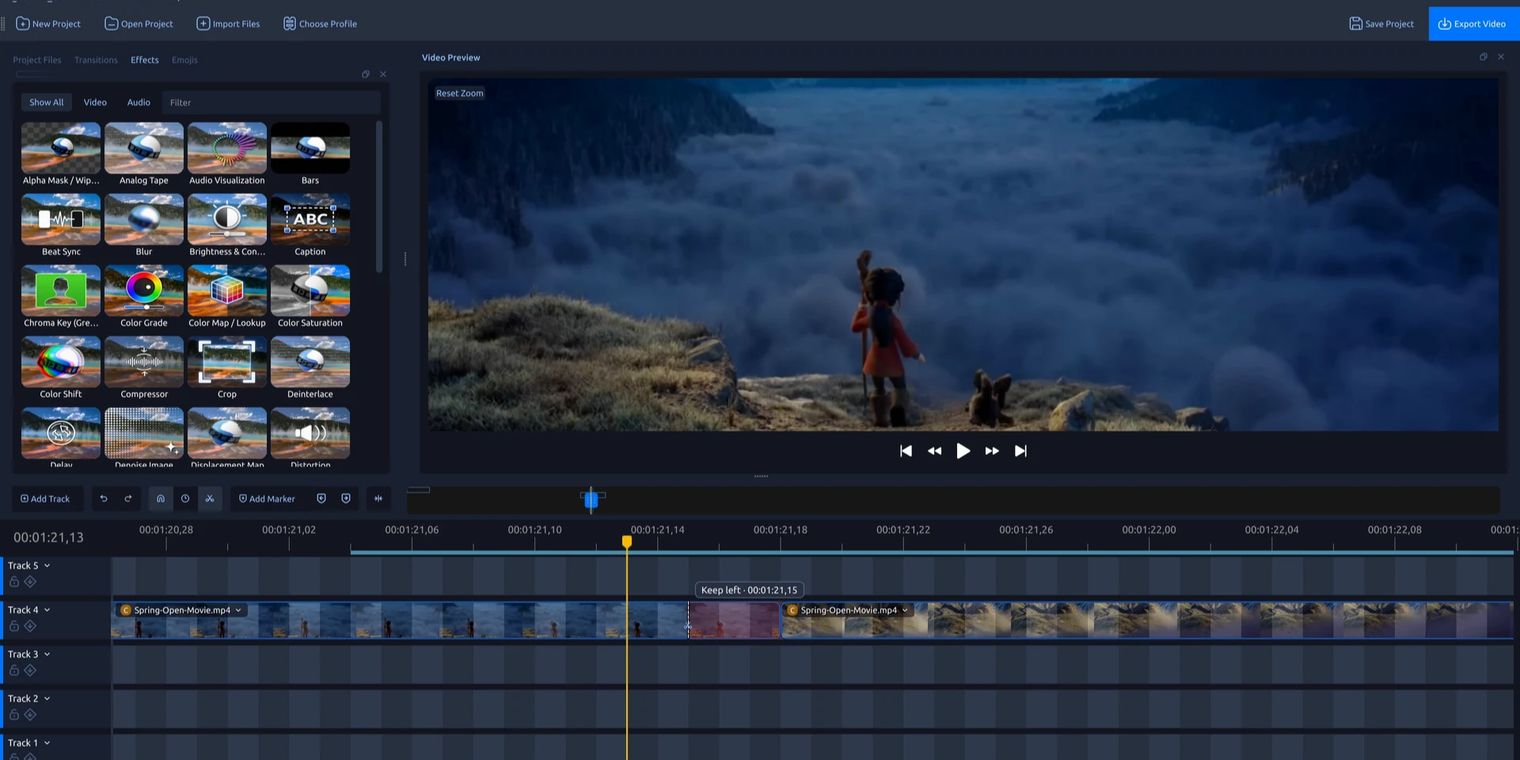Screen dimensions: 1520x760
Task: Click the Add Marker button
Action: tap(267, 498)
